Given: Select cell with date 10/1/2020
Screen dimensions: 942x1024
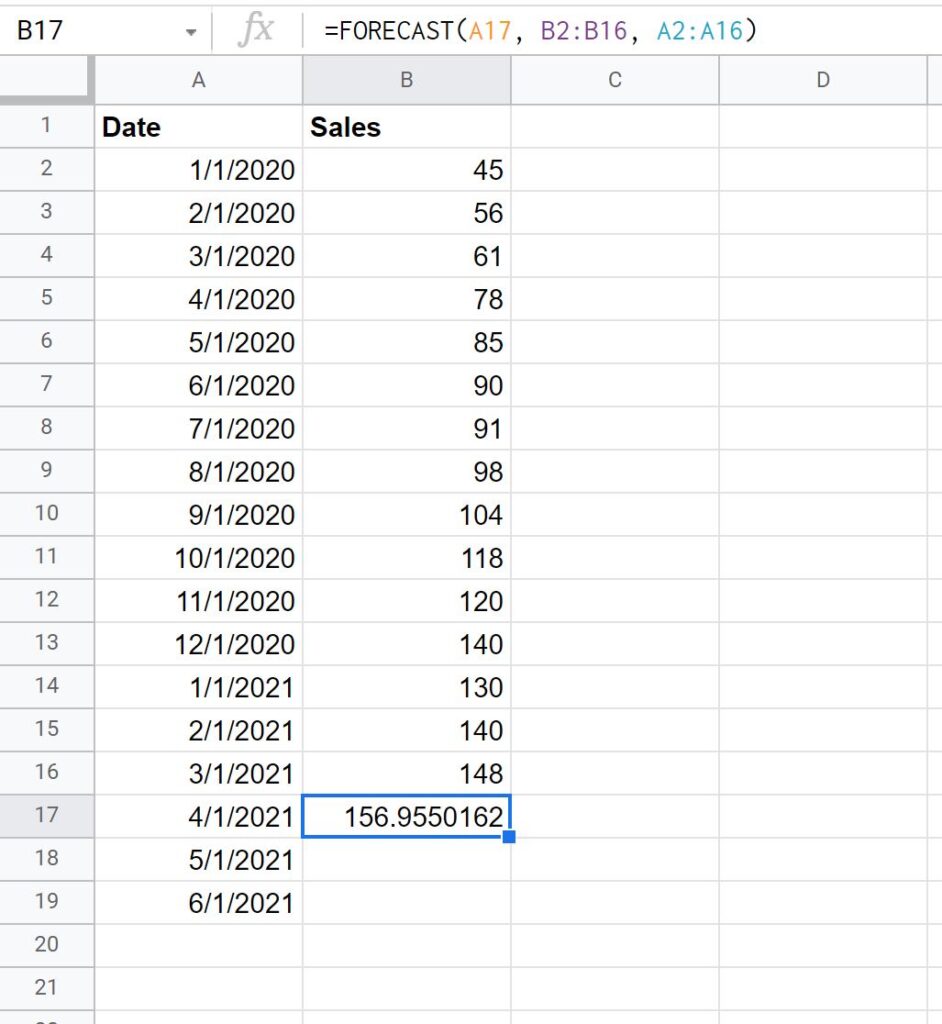Looking at the screenshot, I should pos(199,558).
